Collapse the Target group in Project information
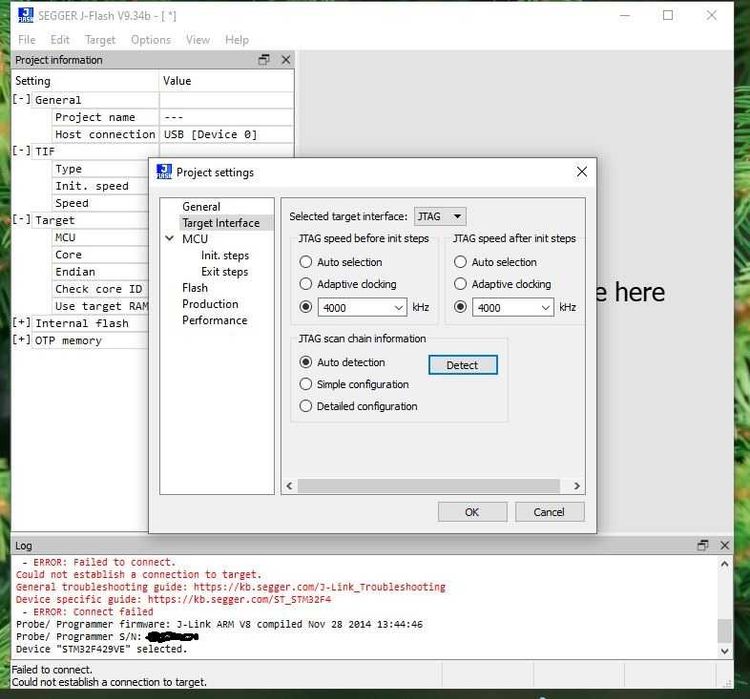 21,220
